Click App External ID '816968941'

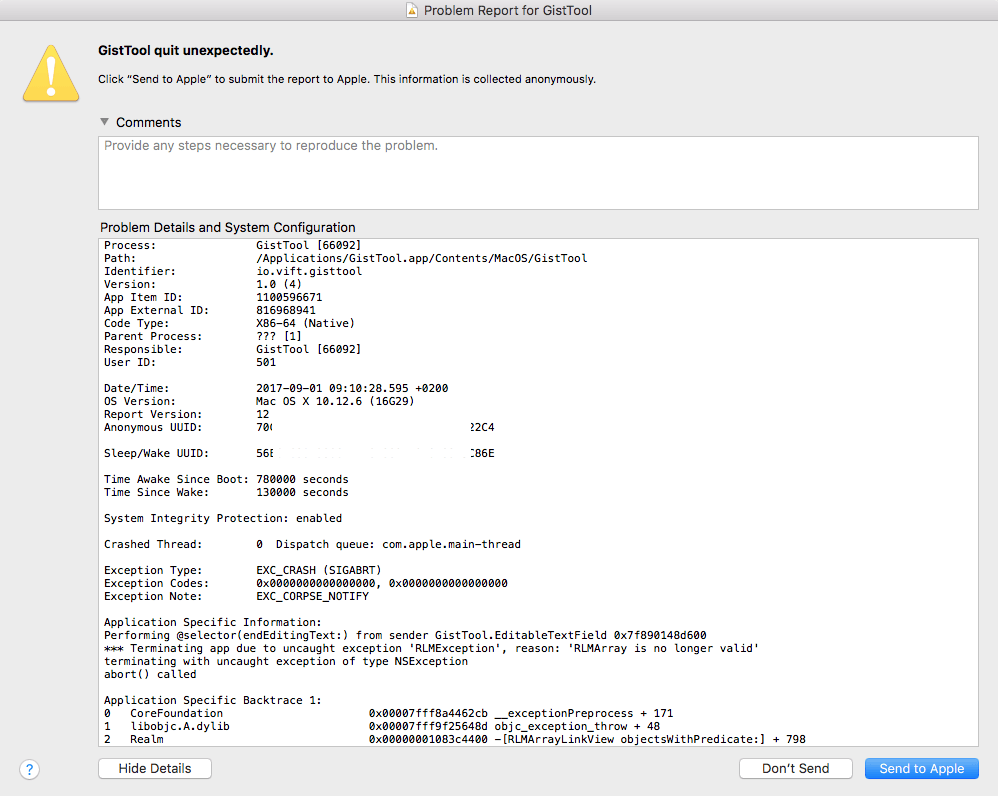[x=286, y=311]
